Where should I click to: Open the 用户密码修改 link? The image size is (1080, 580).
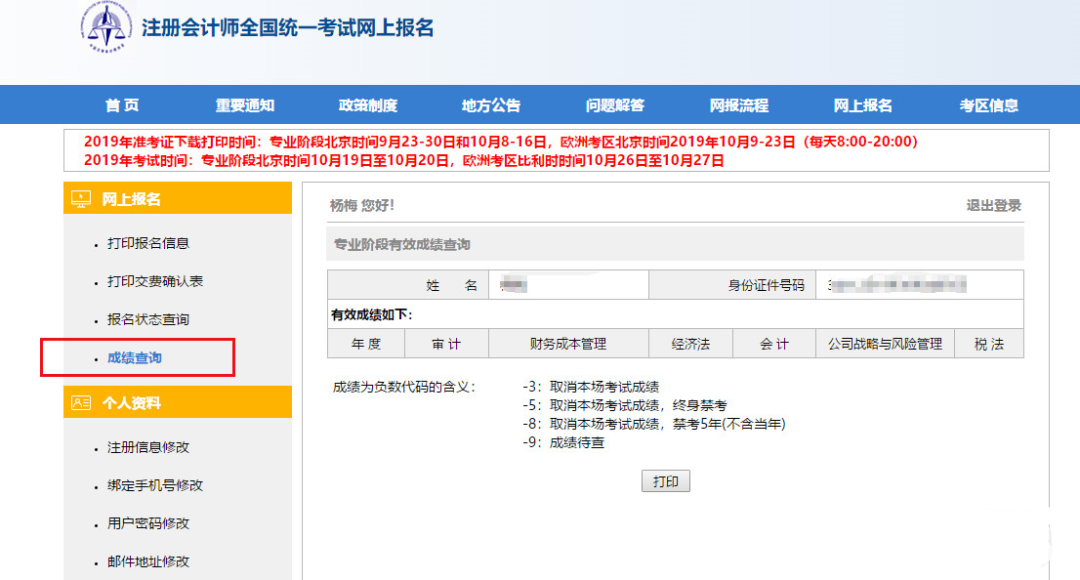tap(148, 523)
